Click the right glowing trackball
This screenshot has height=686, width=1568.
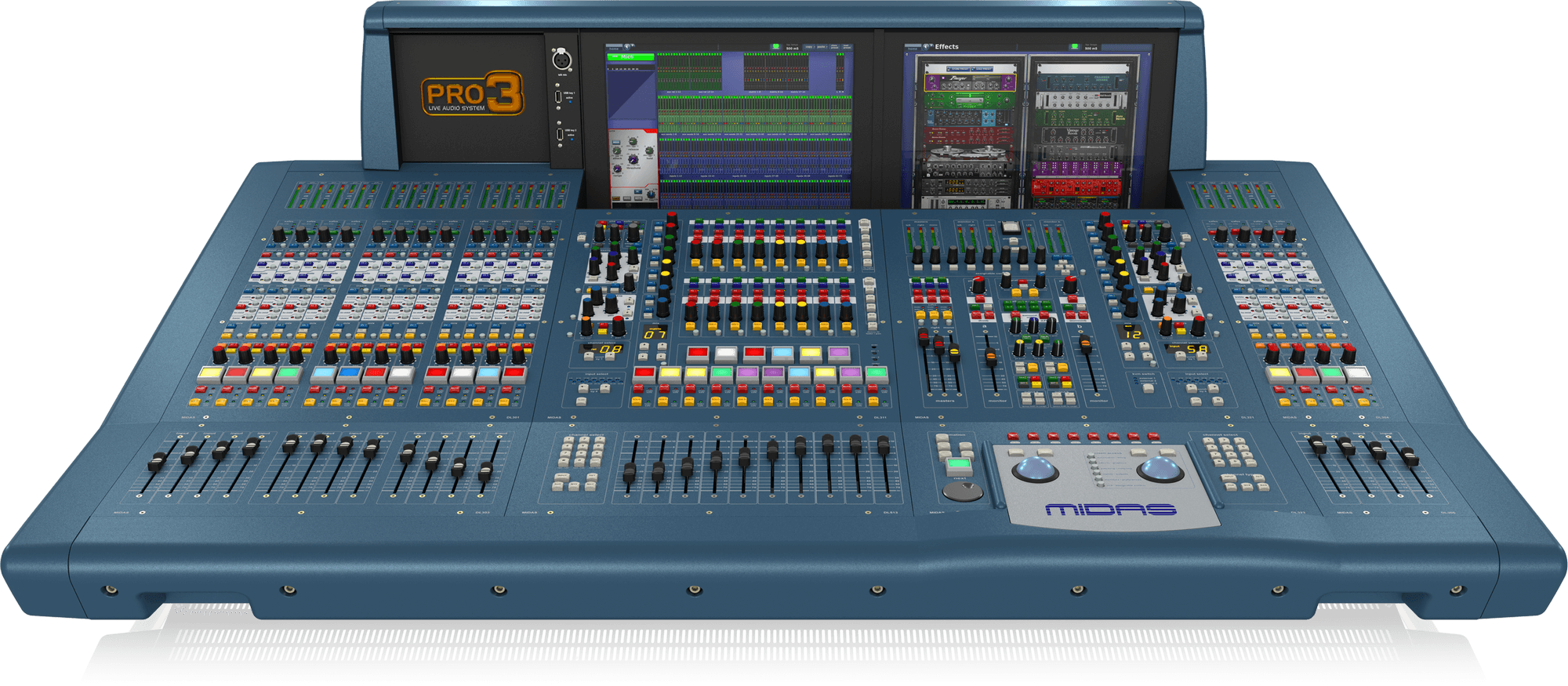point(1160,469)
